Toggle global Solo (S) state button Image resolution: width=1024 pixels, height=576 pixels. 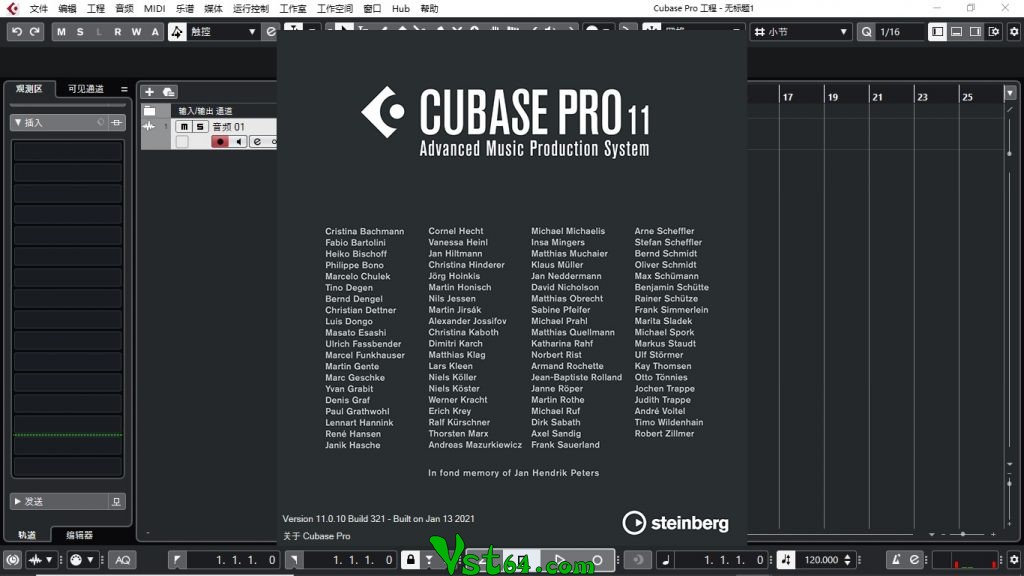pos(80,31)
